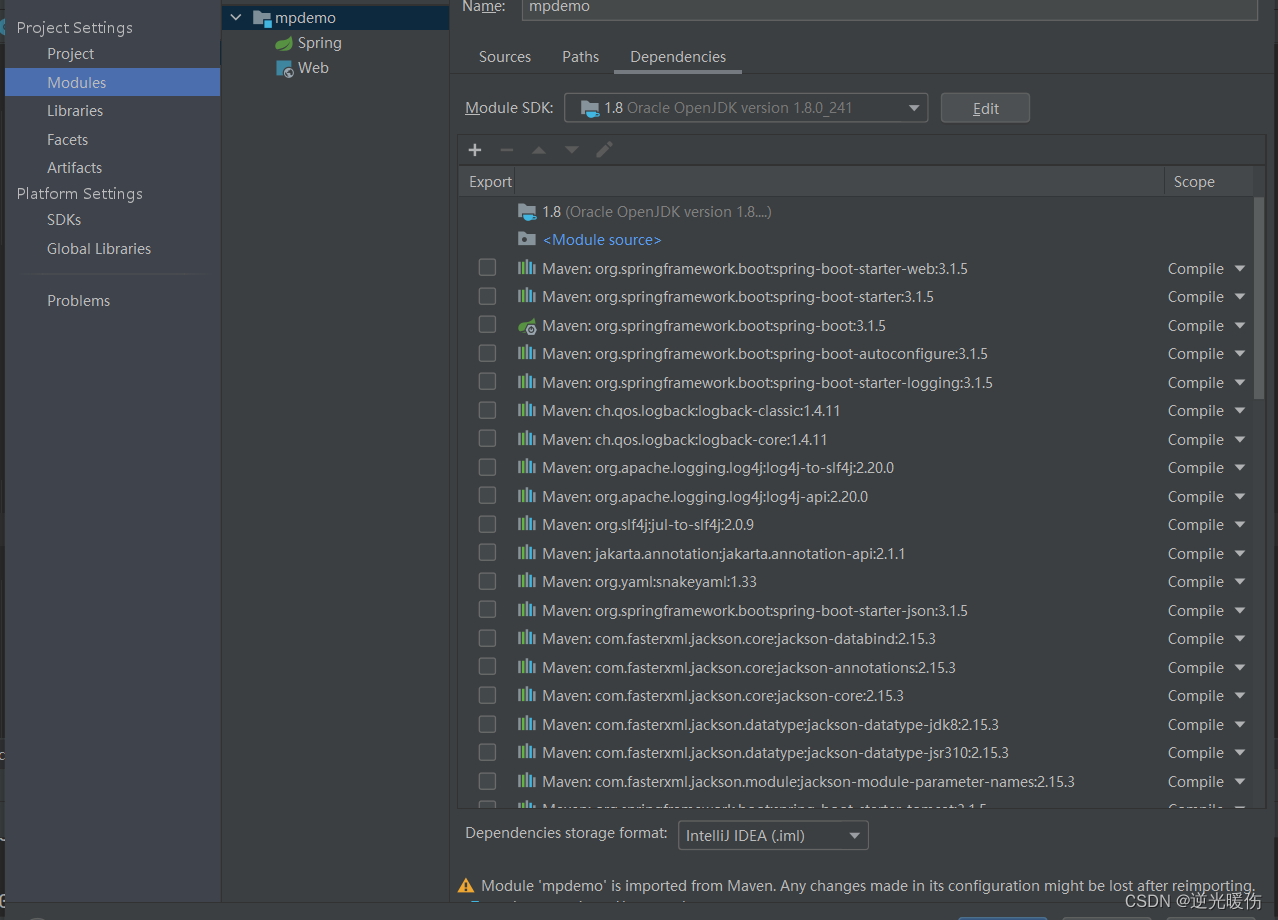The height and width of the screenshot is (920, 1278).
Task: Click the Move Down arrow icon
Action: tap(570, 149)
